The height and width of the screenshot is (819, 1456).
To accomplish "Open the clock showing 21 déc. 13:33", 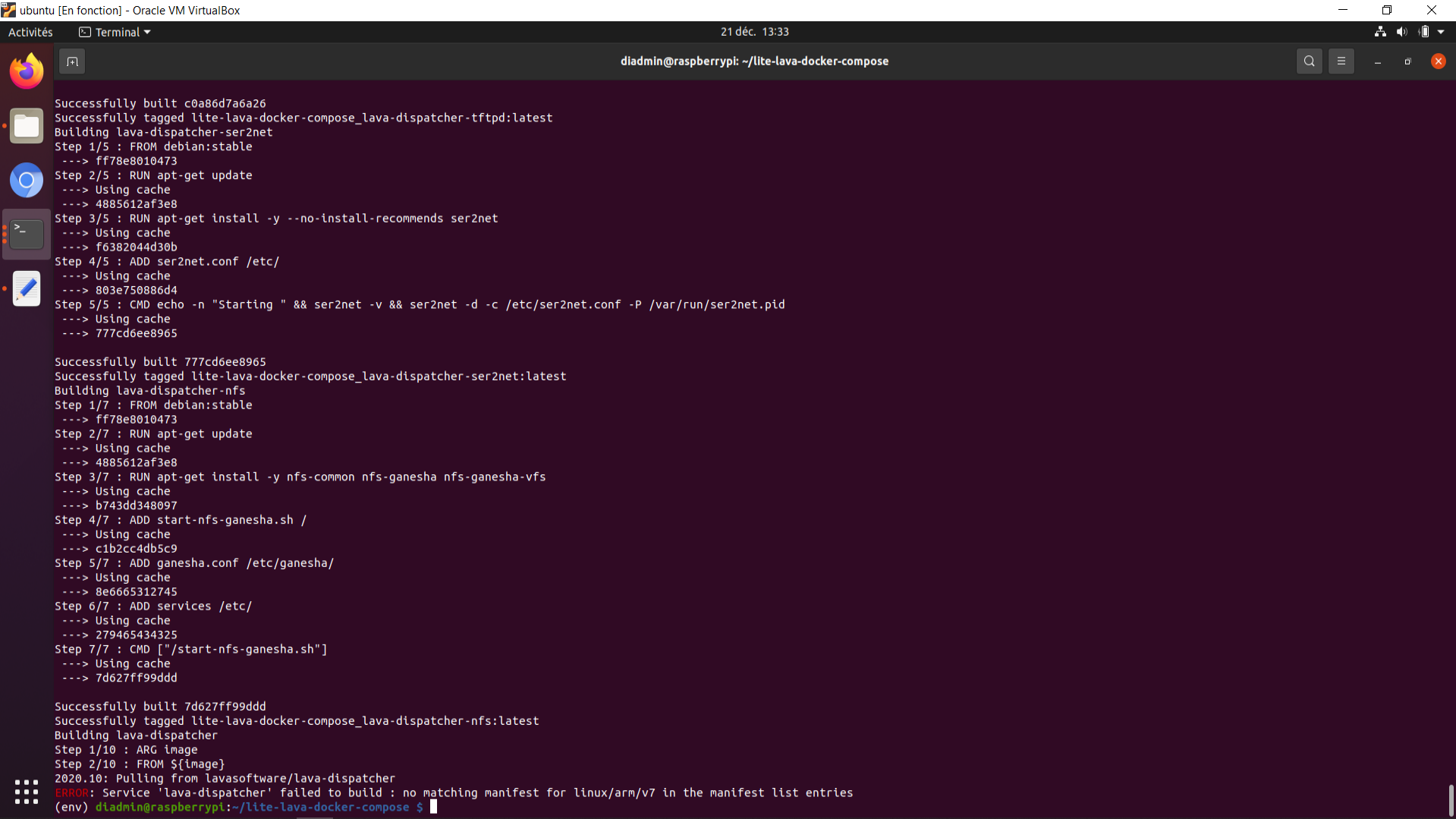I will click(754, 32).
